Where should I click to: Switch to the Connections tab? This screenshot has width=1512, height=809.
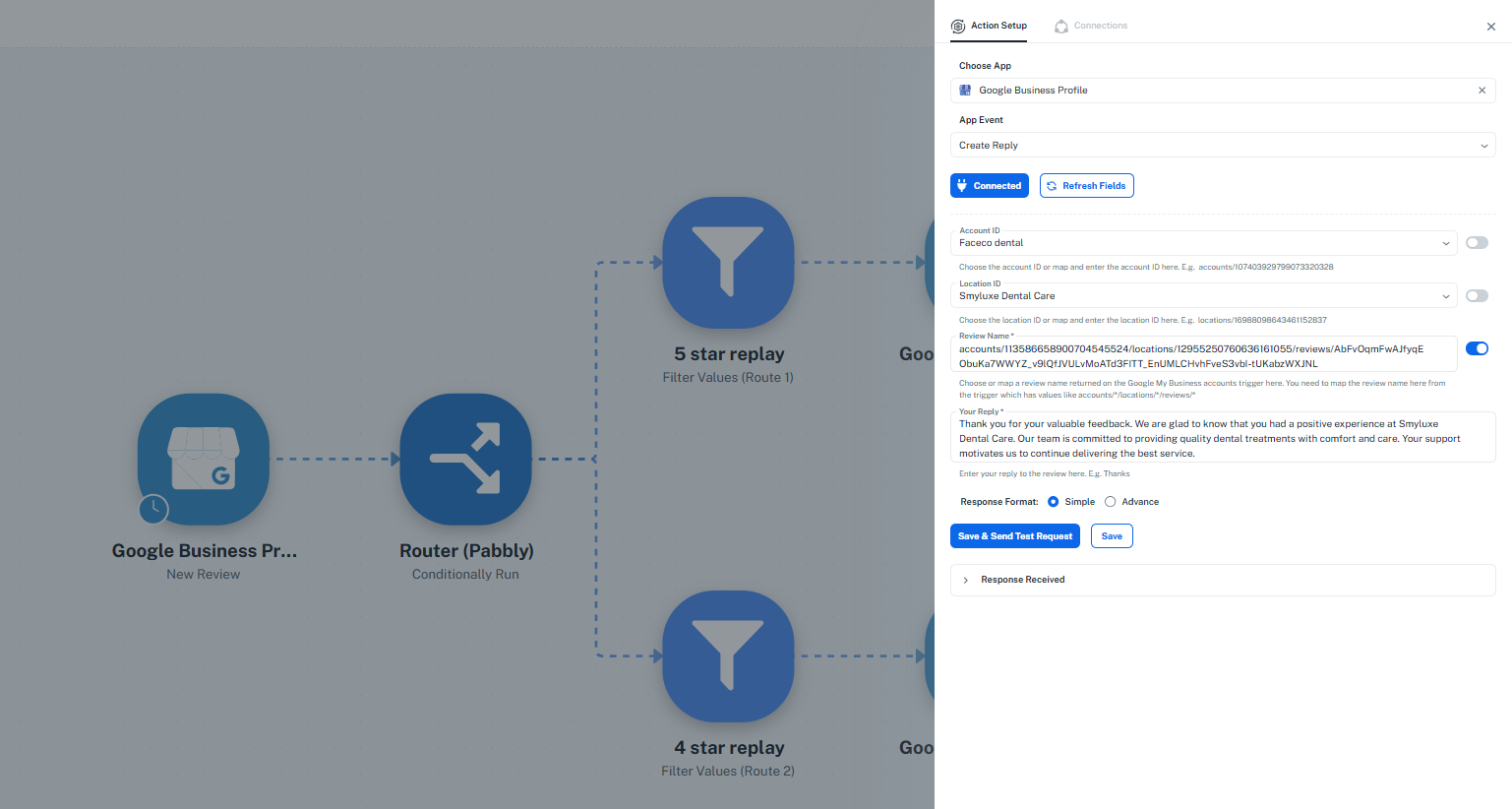(1091, 27)
